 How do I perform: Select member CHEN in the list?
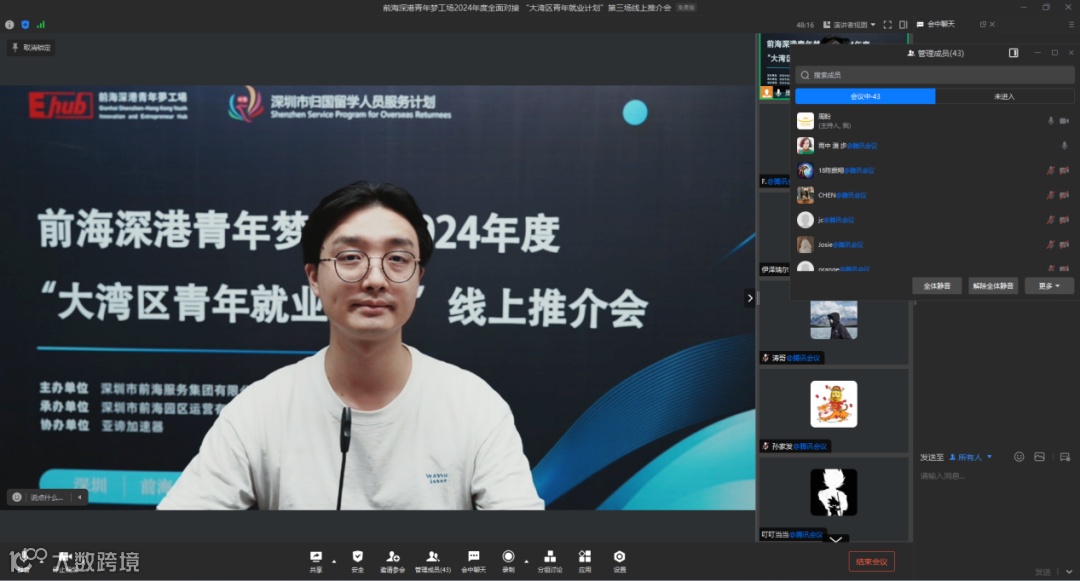tap(935, 195)
